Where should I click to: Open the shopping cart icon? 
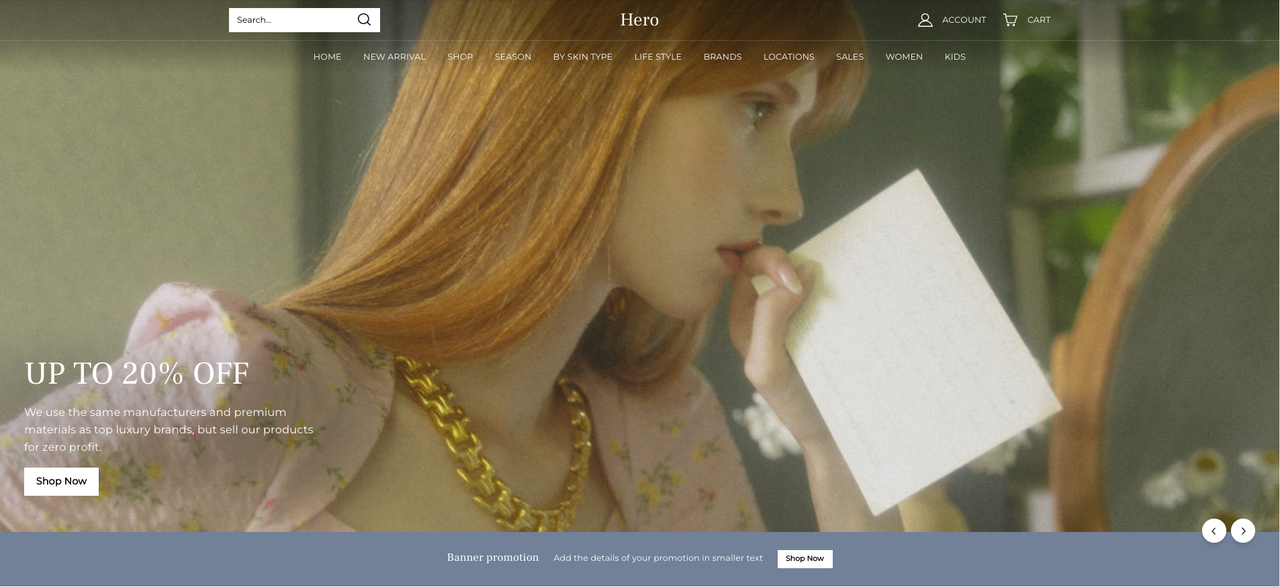(1010, 20)
